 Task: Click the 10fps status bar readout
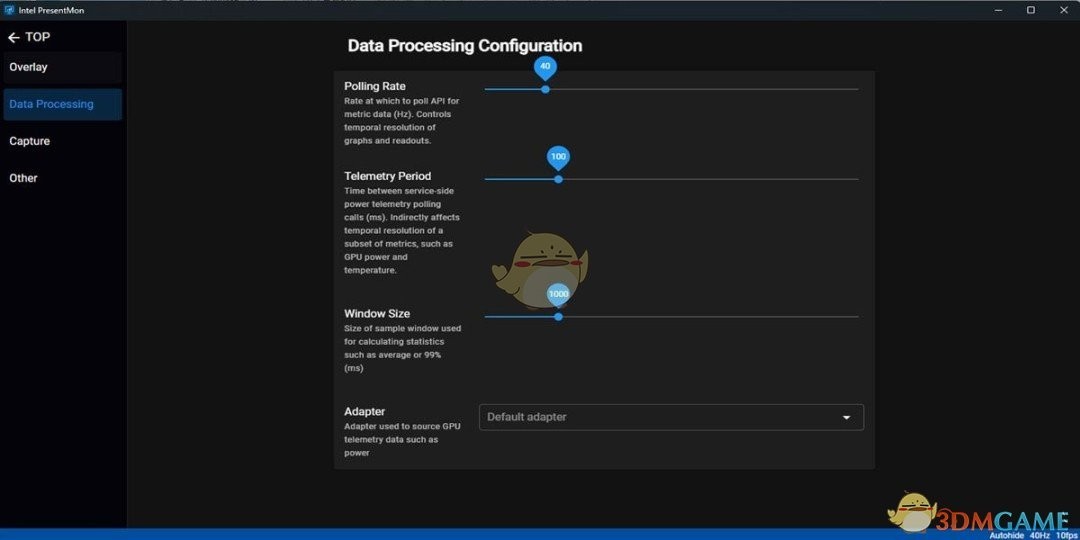point(1065,535)
